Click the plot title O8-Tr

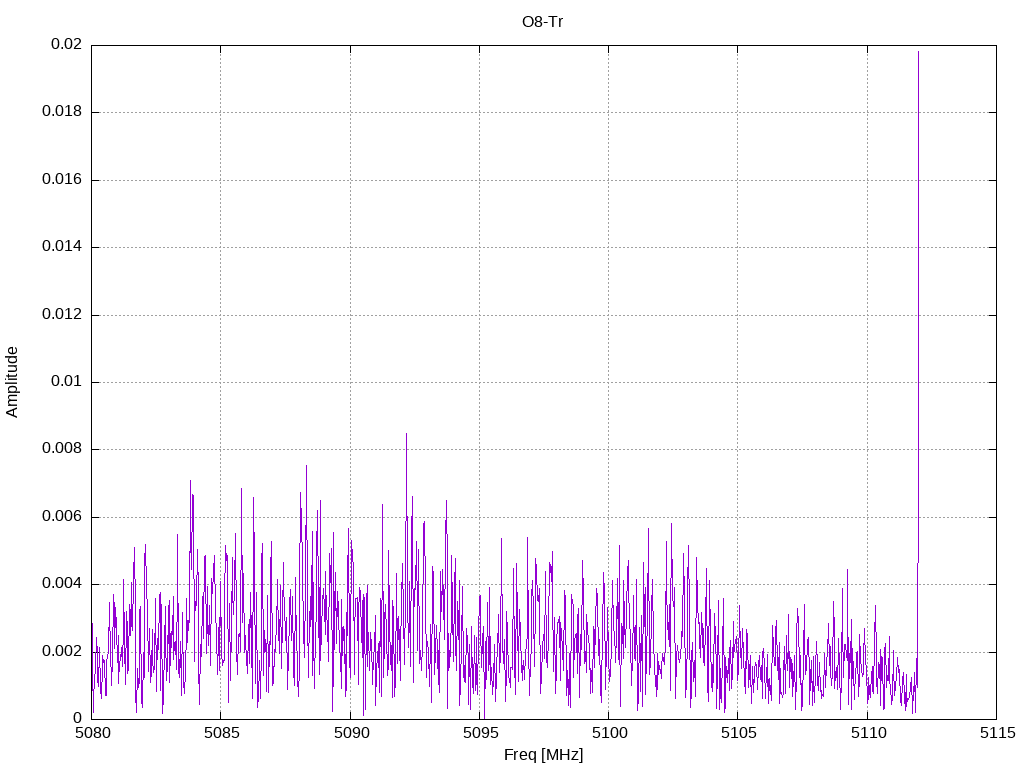543,21
